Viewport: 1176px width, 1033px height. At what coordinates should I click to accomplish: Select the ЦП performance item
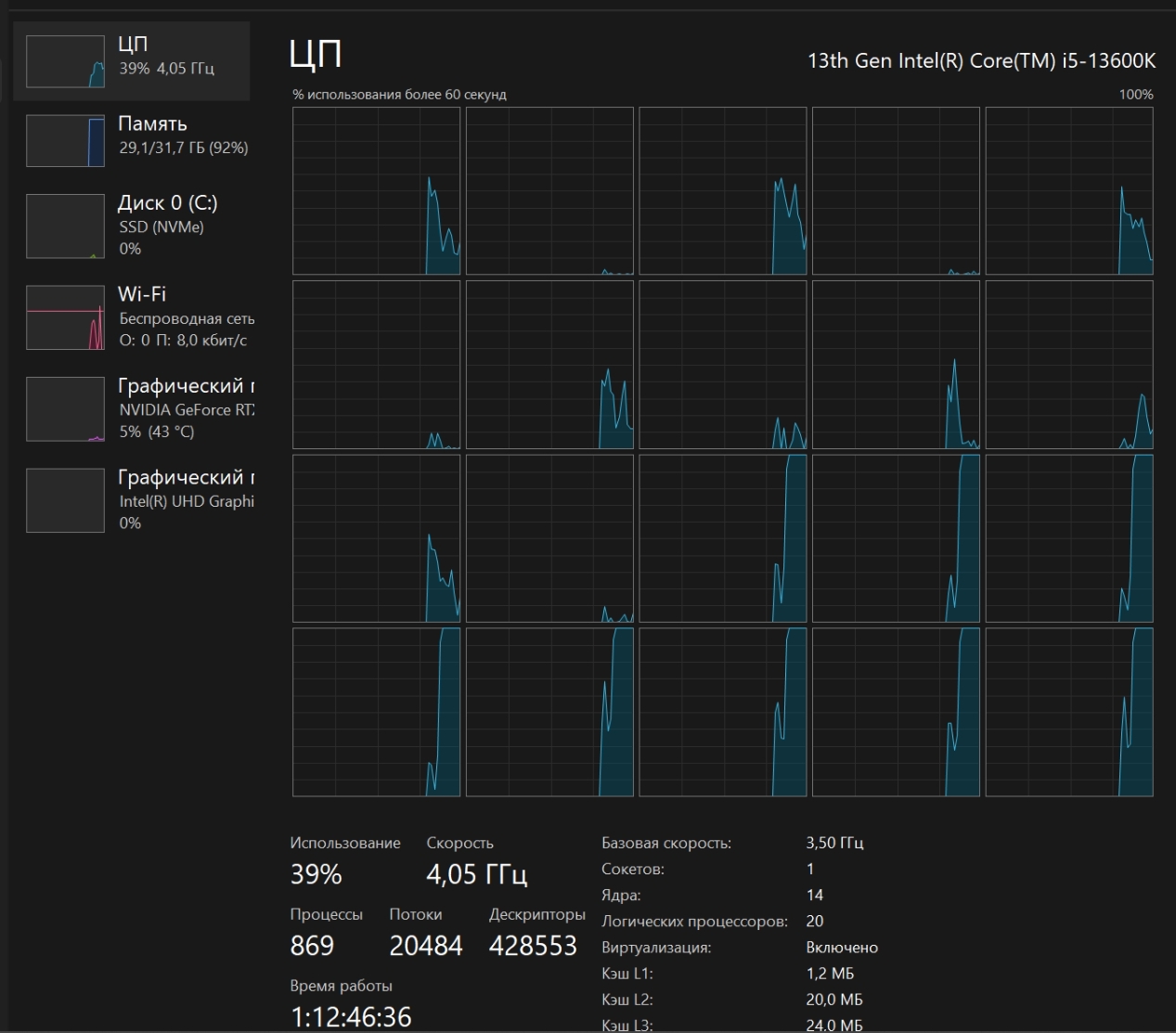point(132,60)
